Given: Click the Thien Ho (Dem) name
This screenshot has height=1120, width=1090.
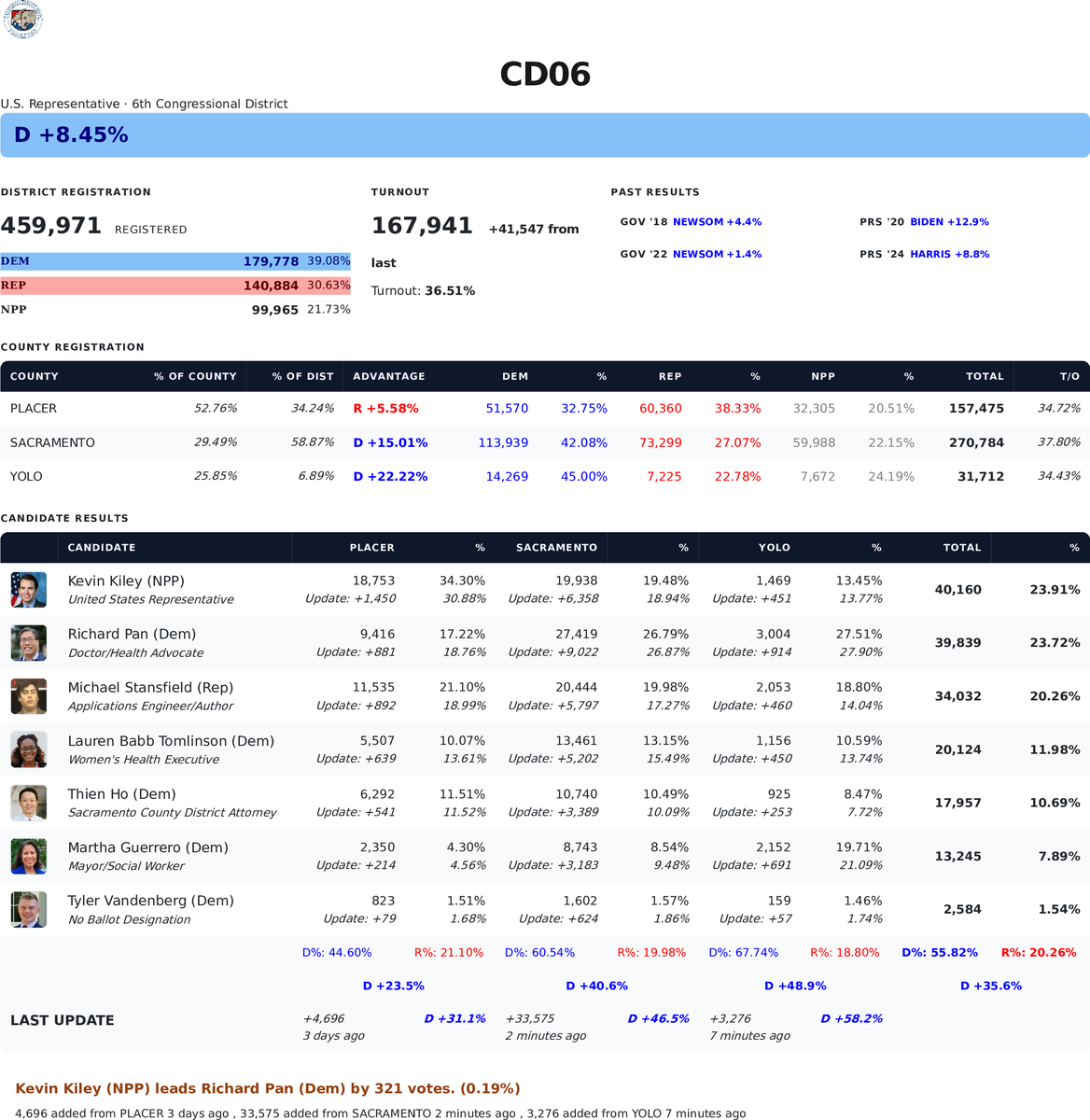Looking at the screenshot, I should tap(121, 794).
